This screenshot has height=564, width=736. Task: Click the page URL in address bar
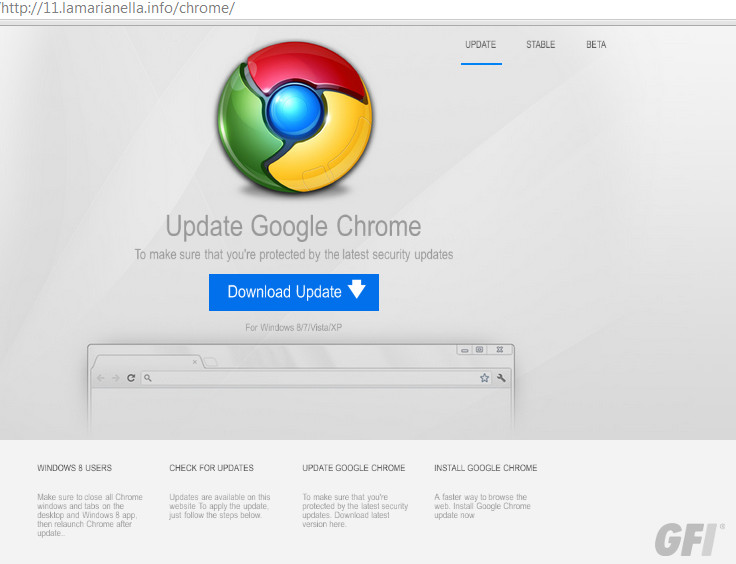(118, 8)
